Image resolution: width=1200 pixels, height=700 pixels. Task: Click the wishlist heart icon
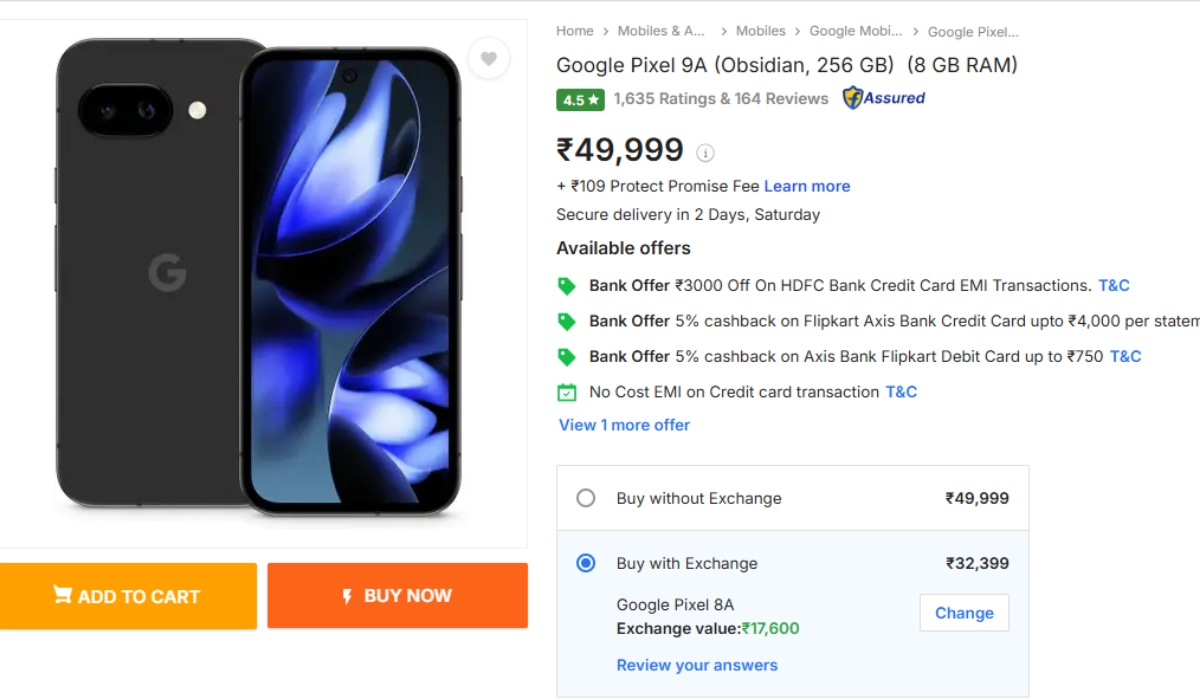coord(488,59)
